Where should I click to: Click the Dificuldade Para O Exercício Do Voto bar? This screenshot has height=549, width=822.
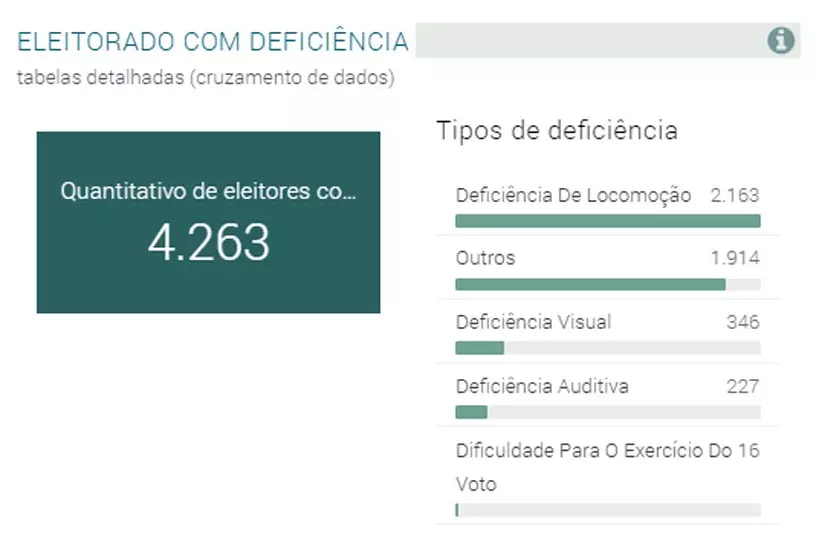[607, 510]
